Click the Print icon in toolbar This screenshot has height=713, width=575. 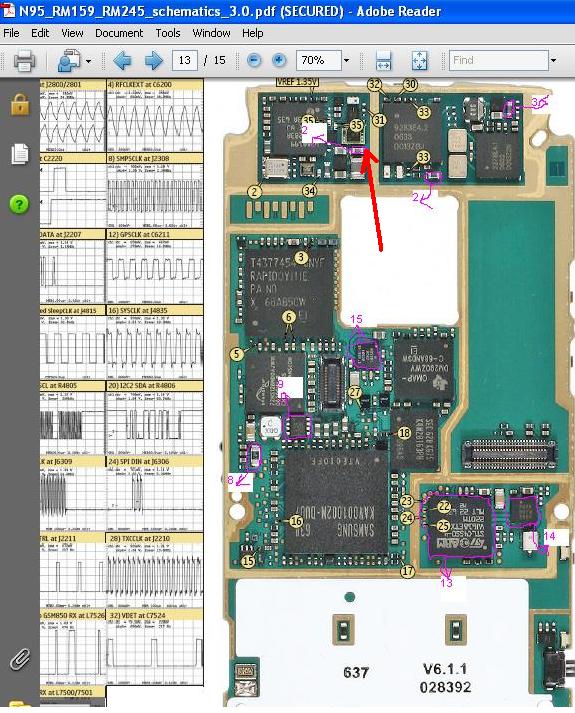coord(25,60)
